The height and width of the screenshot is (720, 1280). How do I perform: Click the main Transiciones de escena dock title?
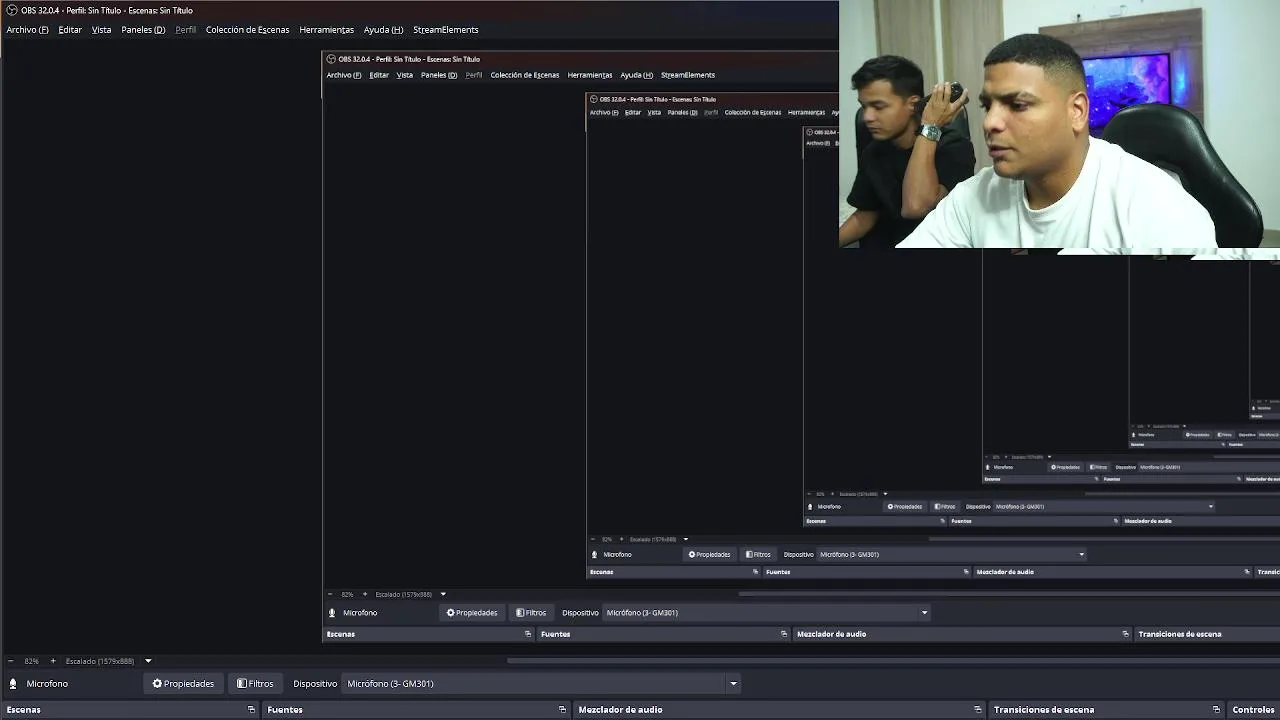tap(1044, 710)
